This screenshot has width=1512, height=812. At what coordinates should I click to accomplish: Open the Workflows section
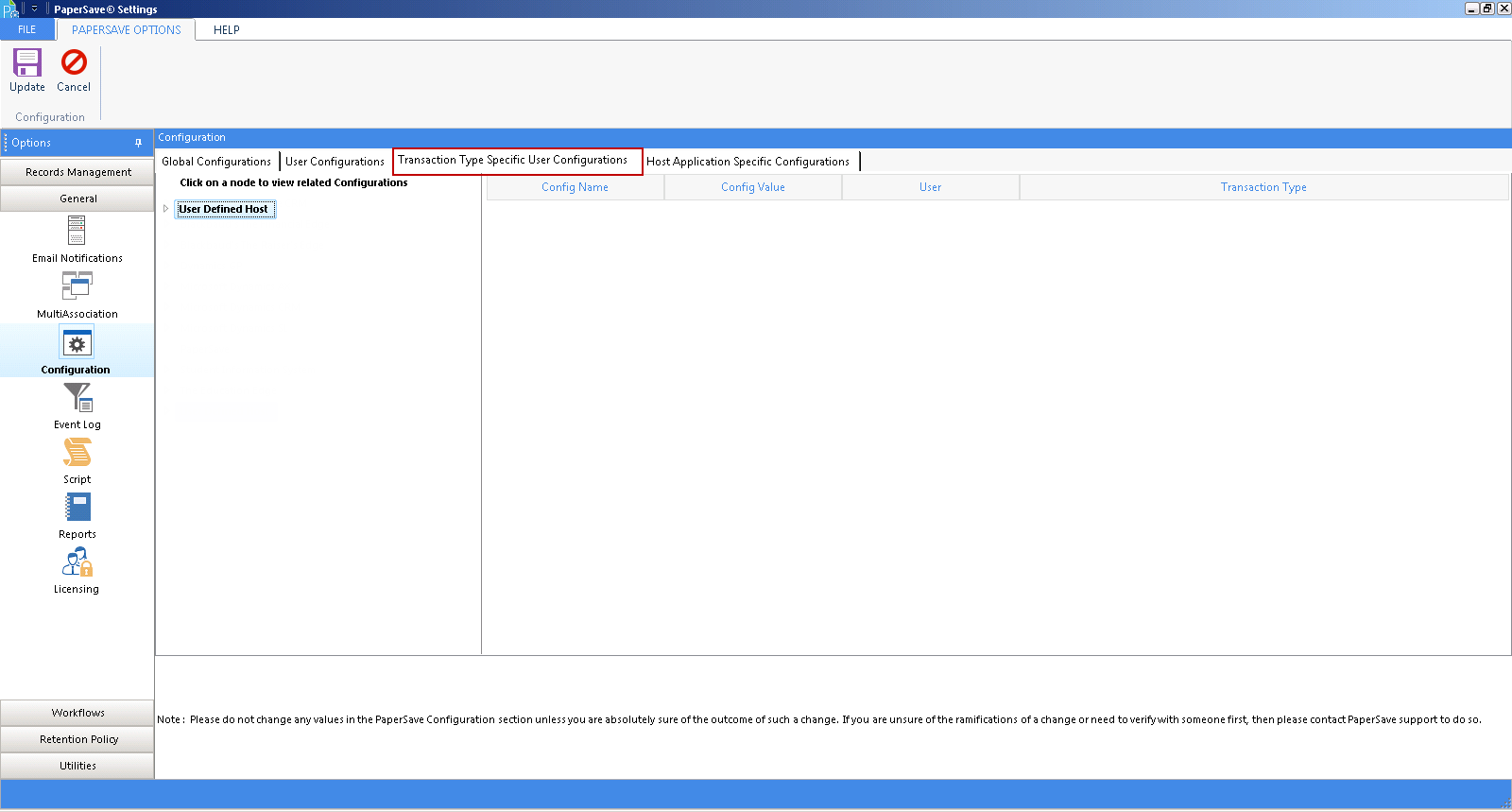point(77,713)
